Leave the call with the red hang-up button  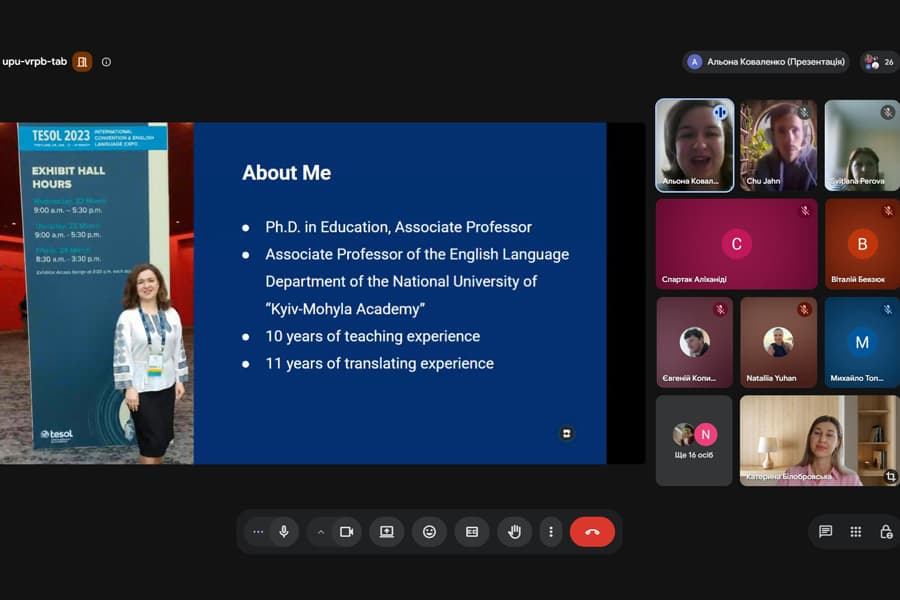pyautogui.click(x=592, y=532)
